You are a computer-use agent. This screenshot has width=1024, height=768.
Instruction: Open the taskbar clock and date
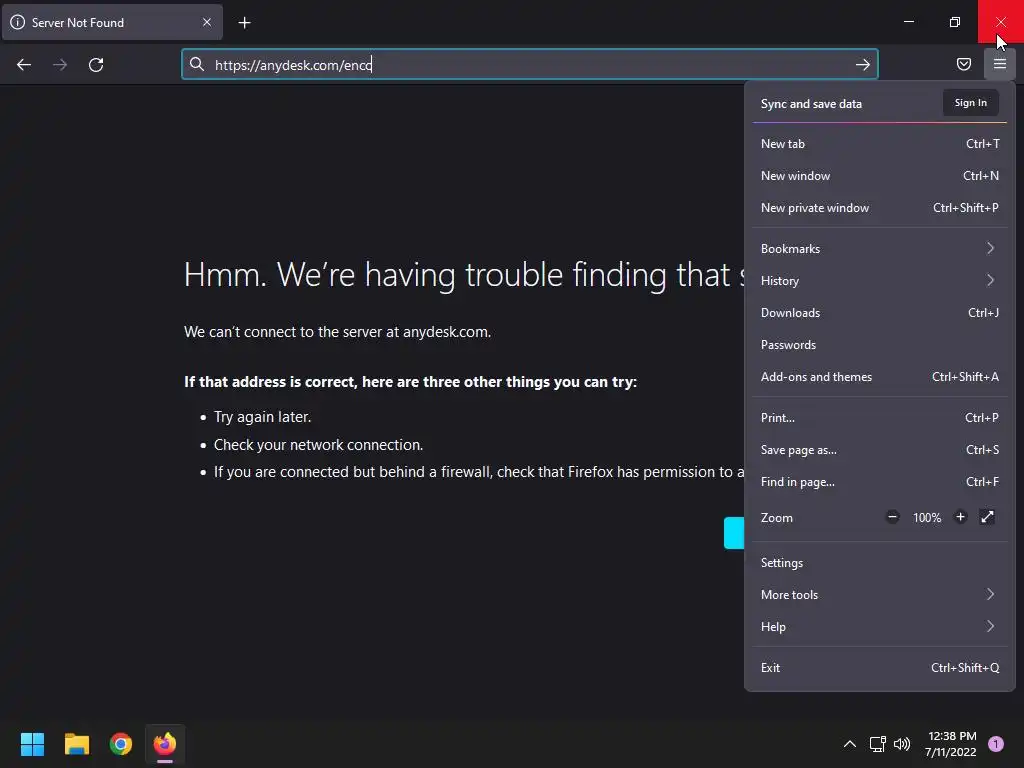[x=951, y=744]
